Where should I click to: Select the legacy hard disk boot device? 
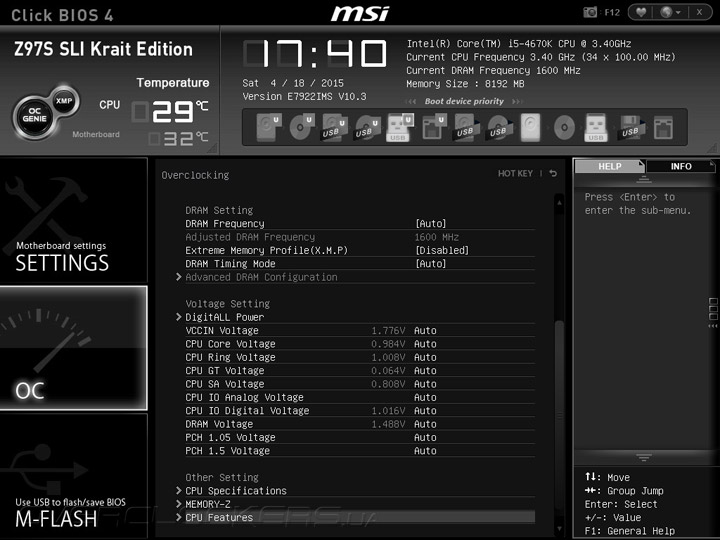pos(530,127)
